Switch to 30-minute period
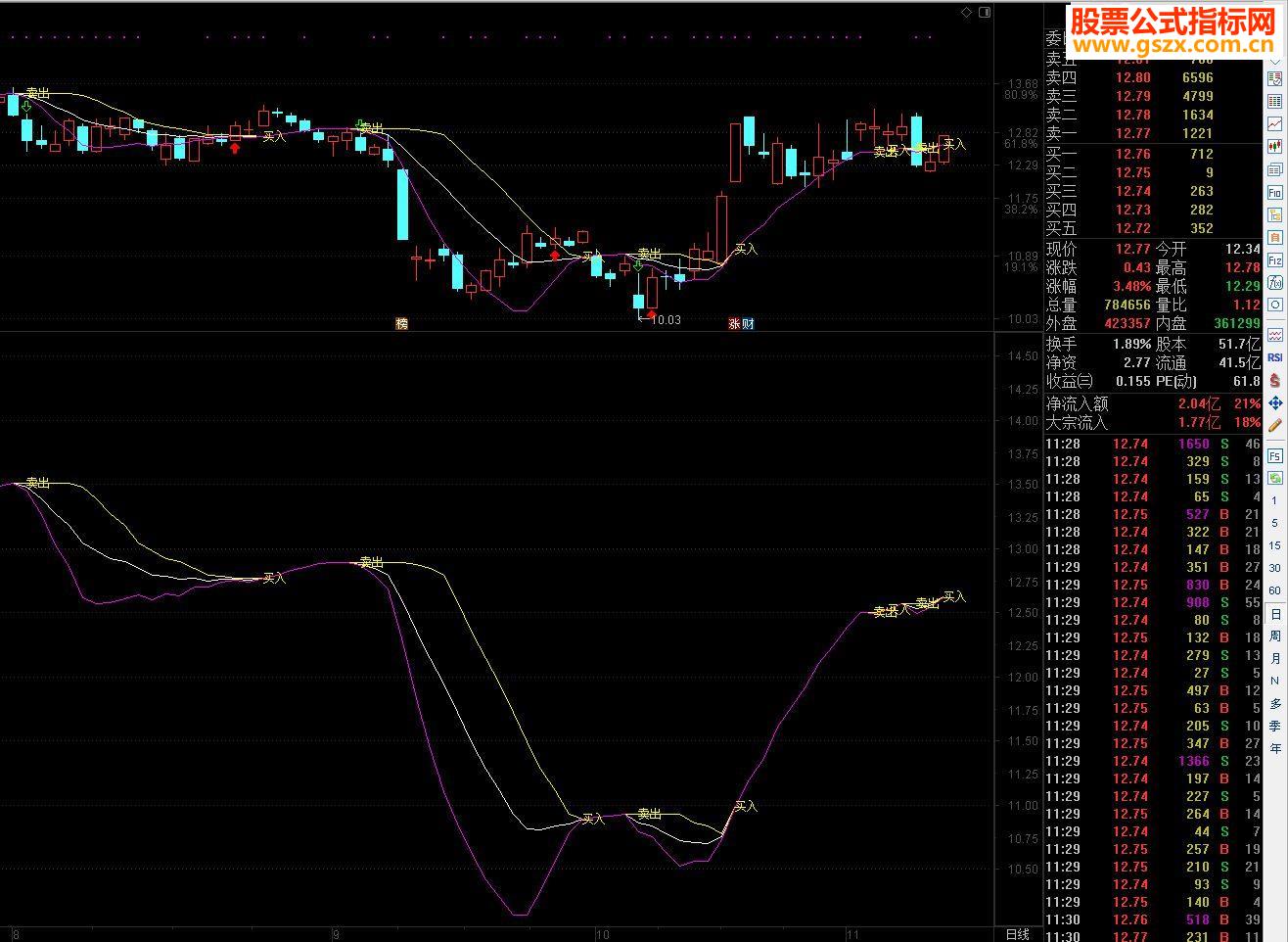 [x=1275, y=569]
